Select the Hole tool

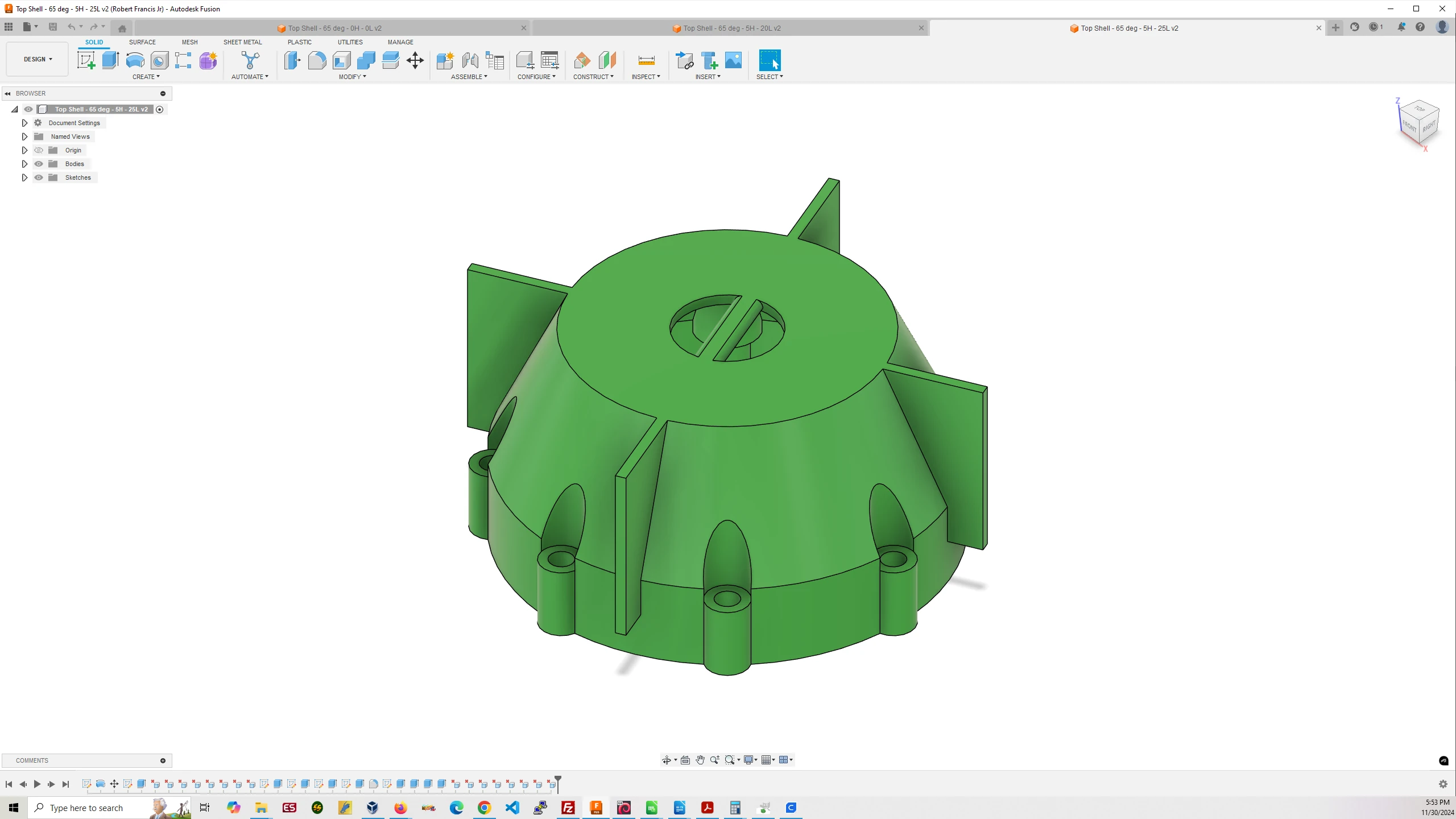click(x=159, y=60)
